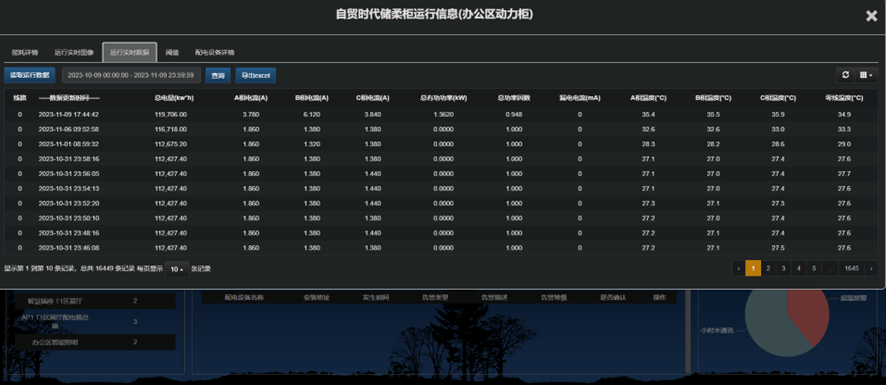Open the 阈值 tab
886x385 pixels.
pyautogui.click(x=172, y=52)
